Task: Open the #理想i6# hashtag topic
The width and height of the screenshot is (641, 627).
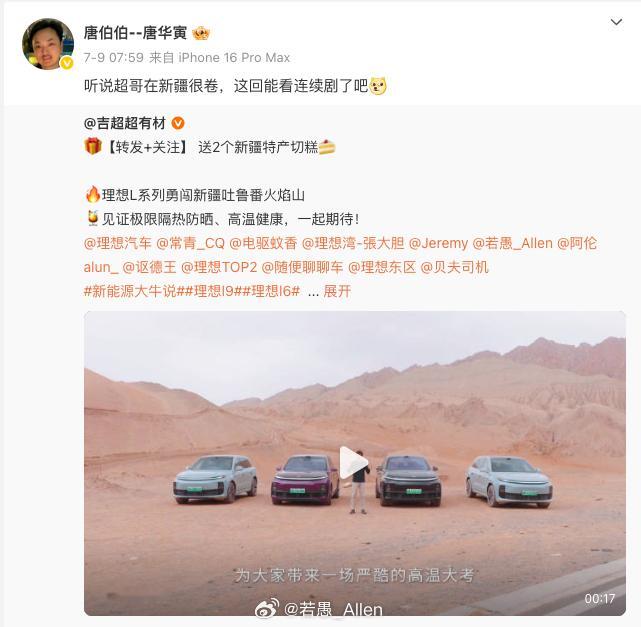Action: click(x=271, y=291)
